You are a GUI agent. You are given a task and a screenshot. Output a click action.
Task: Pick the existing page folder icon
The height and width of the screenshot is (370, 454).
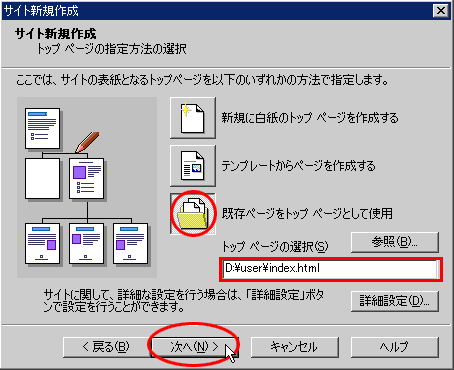(x=193, y=213)
